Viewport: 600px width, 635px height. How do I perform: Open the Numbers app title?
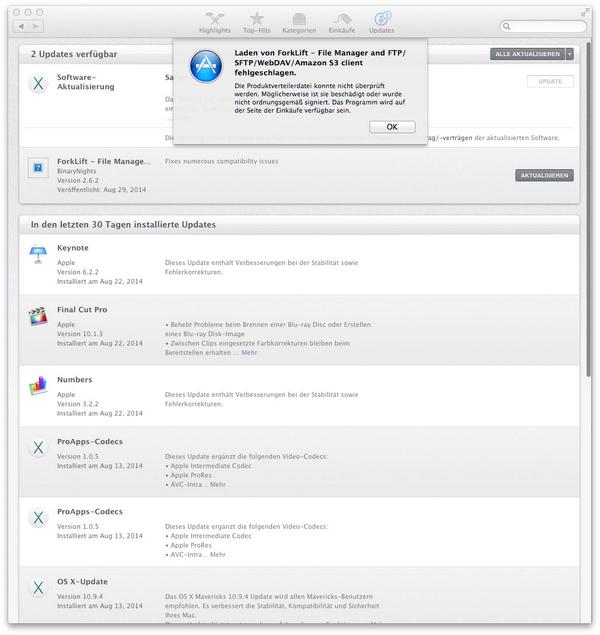point(74,379)
